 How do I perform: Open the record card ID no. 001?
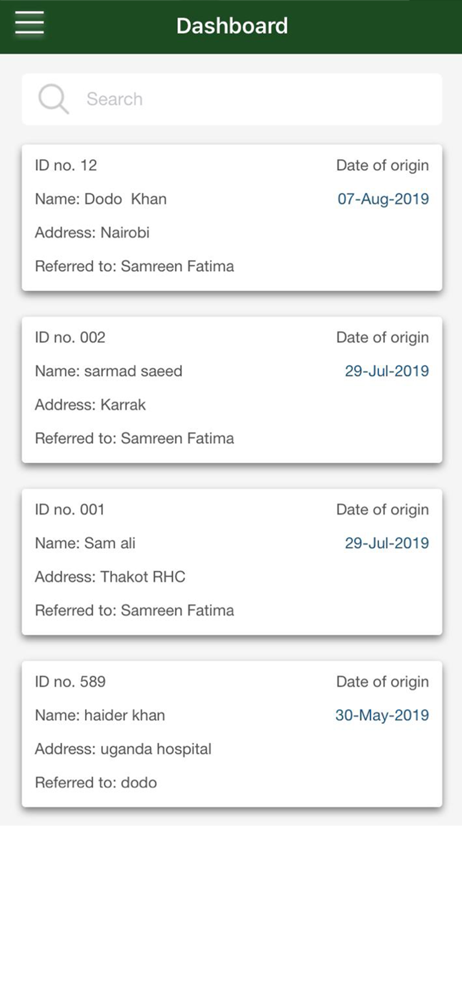(x=232, y=562)
